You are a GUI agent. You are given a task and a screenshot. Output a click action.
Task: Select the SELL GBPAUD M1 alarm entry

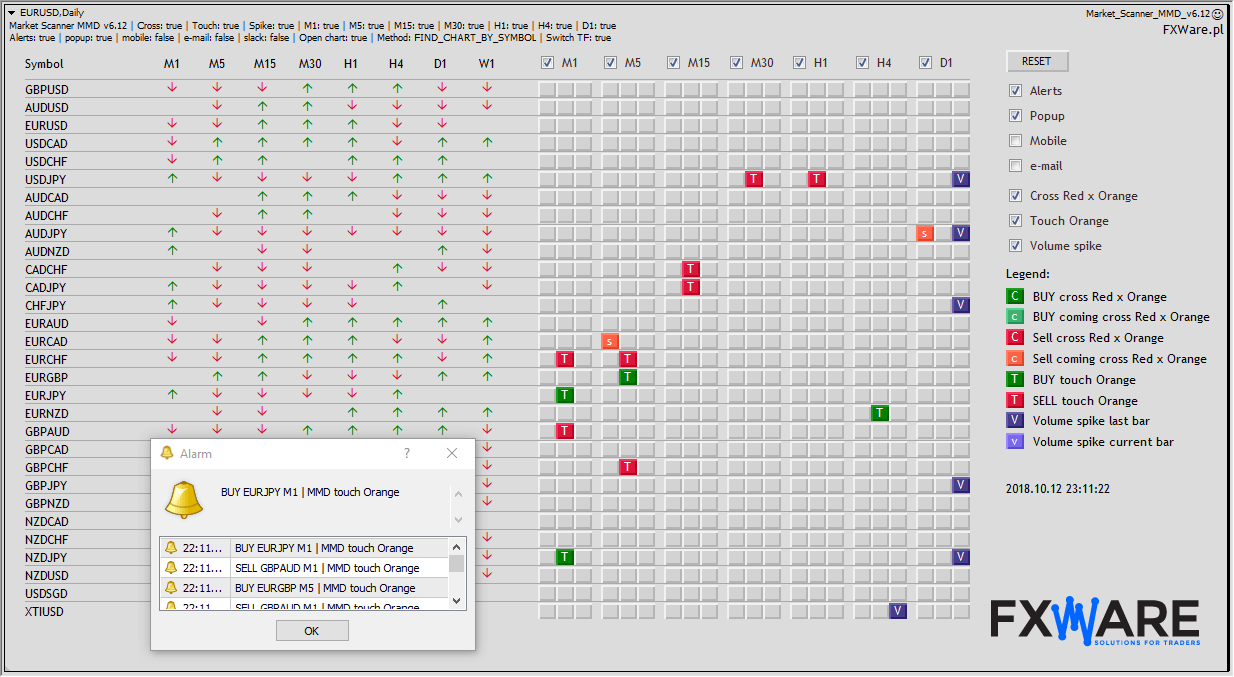(x=326, y=568)
